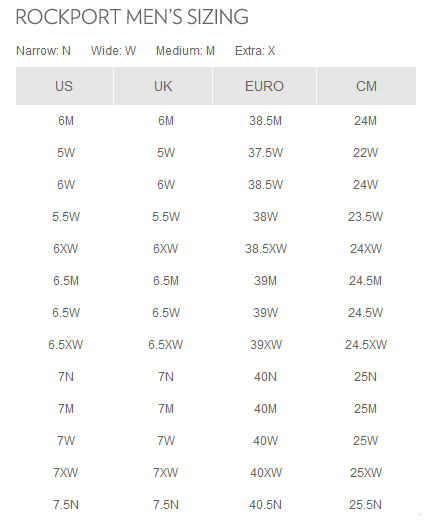Image resolution: width=439 pixels, height=530 pixels.
Task: Click the 5.5W US size cell
Action: coord(66,217)
